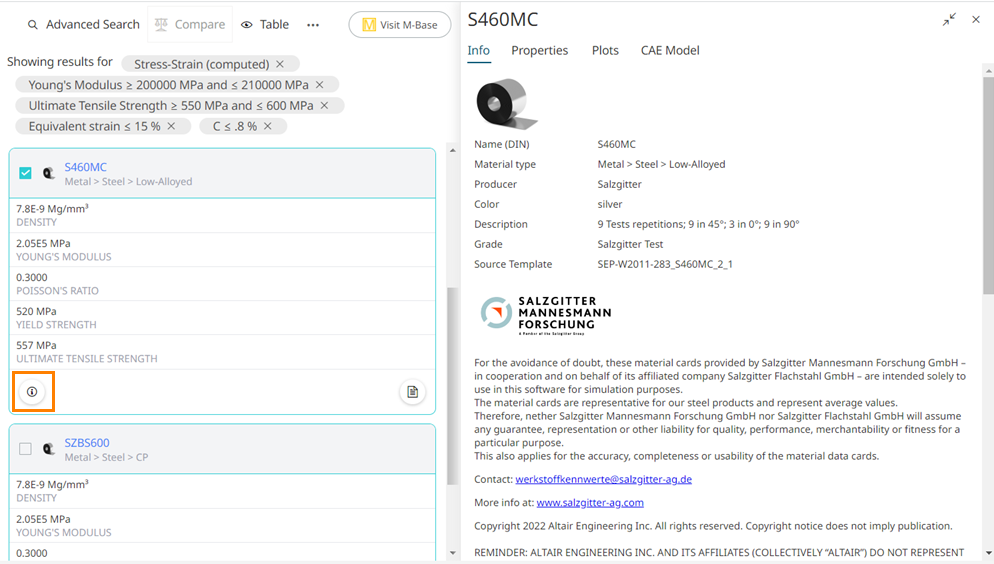Remove the Young's Modulus filter chip
Screen dimensions: 994x564
(319, 85)
